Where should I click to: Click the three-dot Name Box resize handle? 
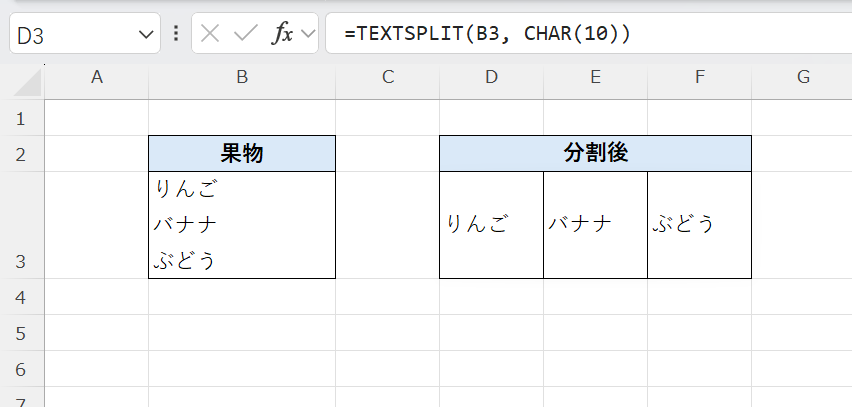177,33
